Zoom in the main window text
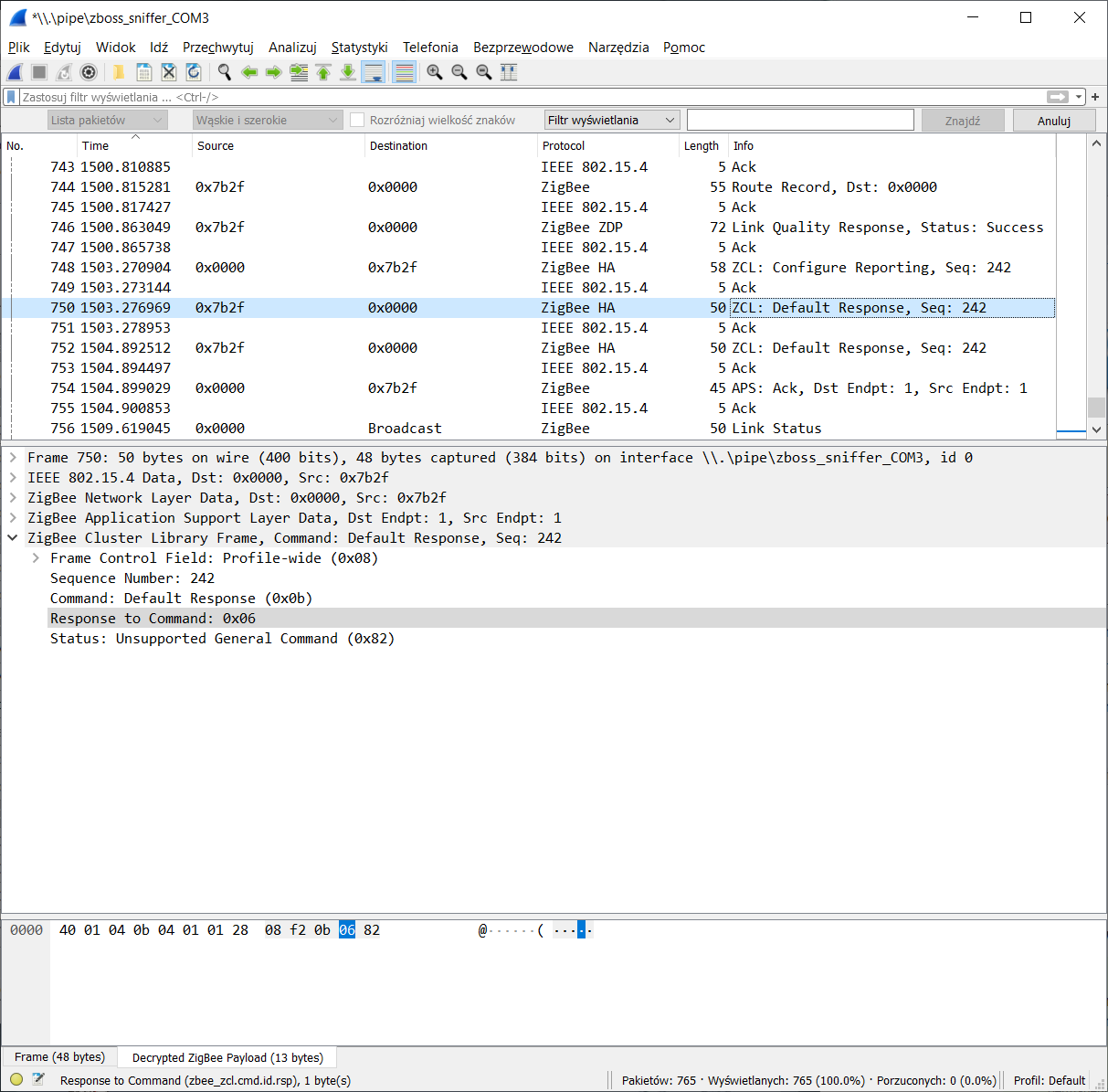The image size is (1108, 1092). point(435,72)
